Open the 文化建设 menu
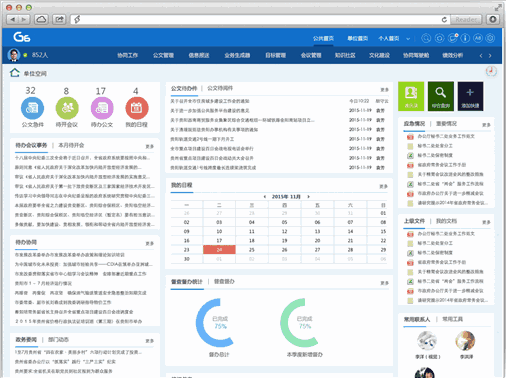 (379, 55)
